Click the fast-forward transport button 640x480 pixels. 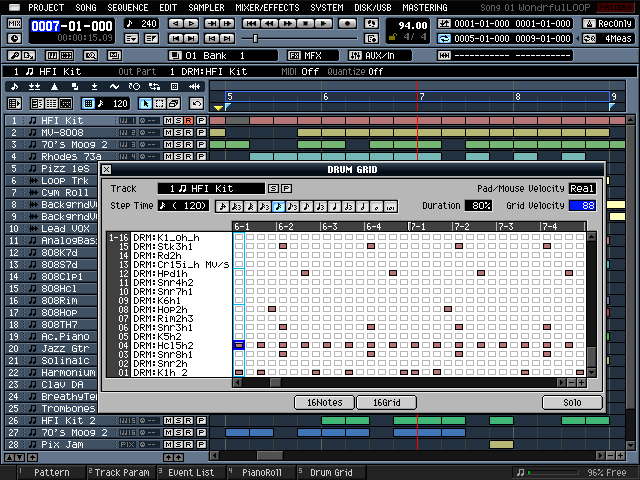(x=287, y=24)
